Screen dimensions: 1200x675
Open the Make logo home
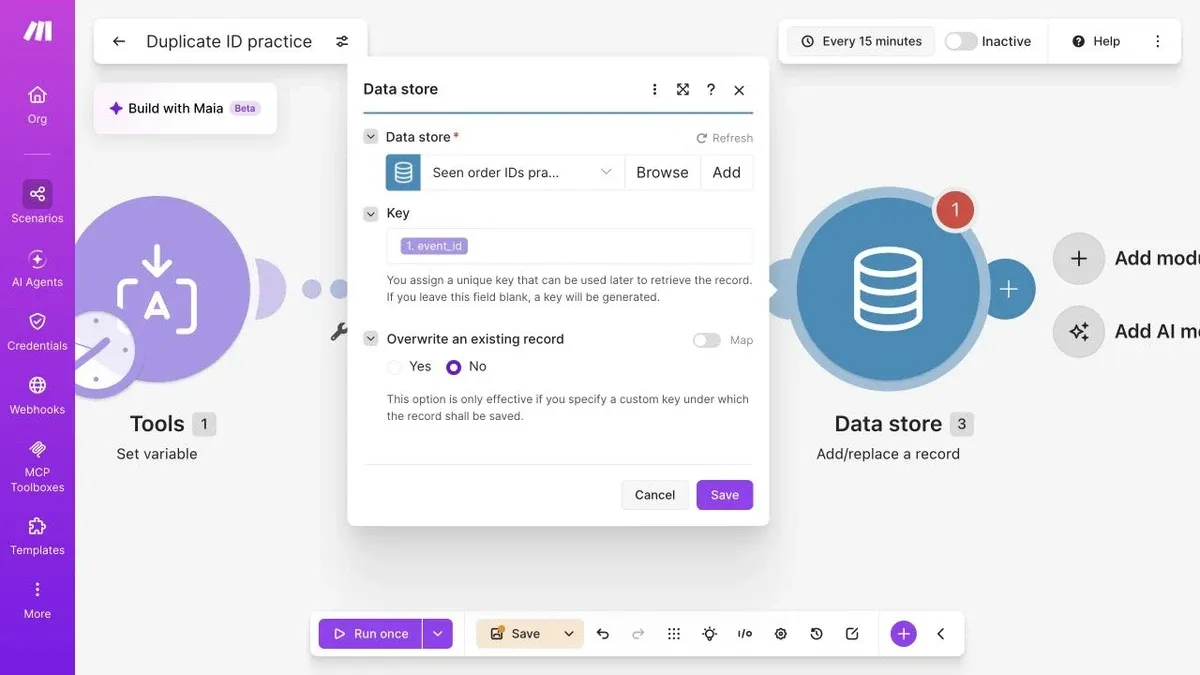[37, 31]
